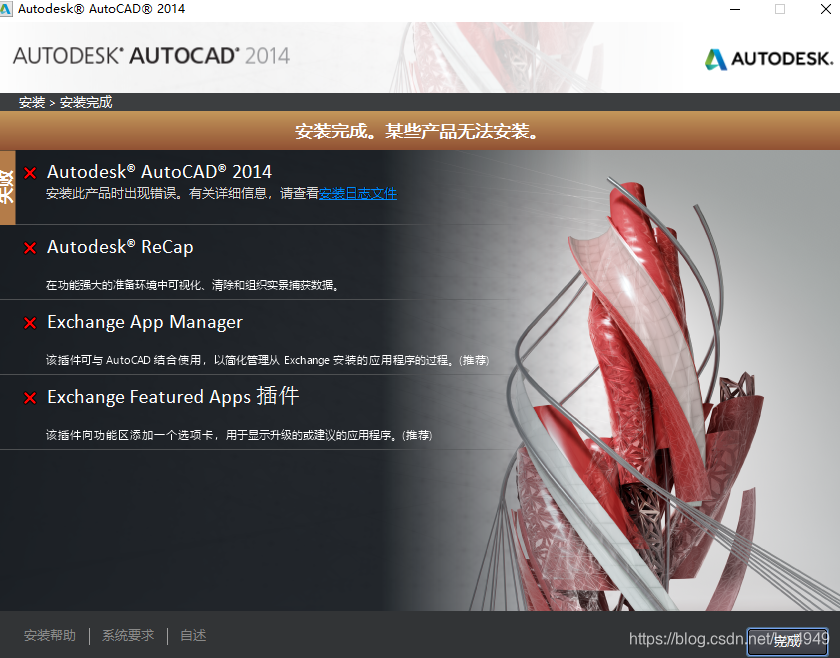Click the Exchange App Manager description text
The height and width of the screenshot is (658, 840).
[267, 360]
